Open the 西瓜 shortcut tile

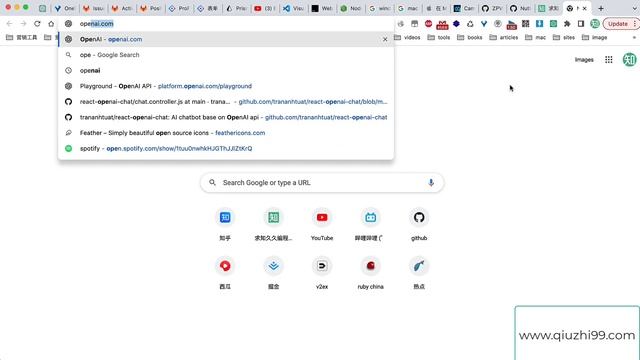point(225,273)
